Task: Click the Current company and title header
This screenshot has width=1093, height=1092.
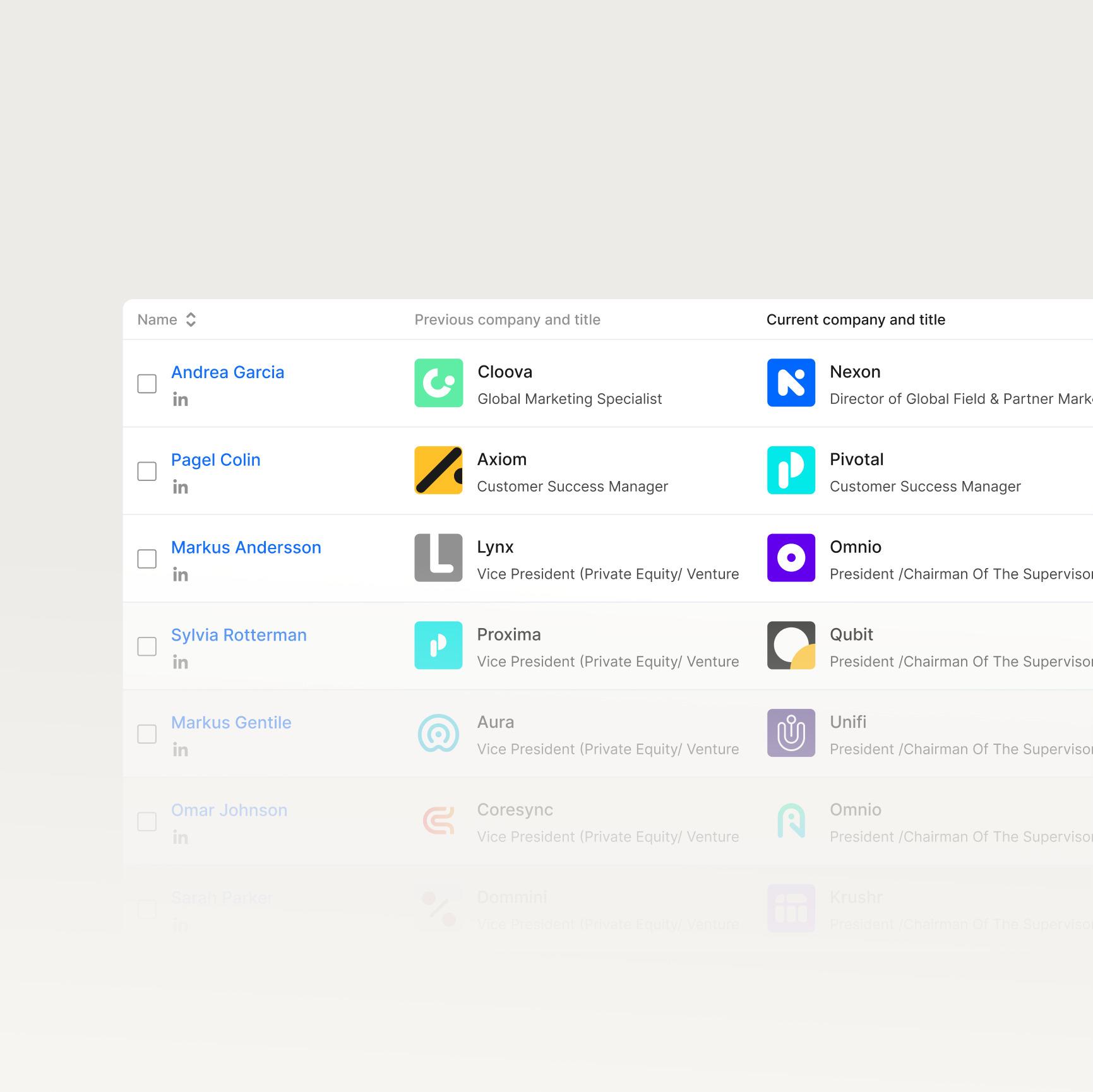Action: point(856,320)
